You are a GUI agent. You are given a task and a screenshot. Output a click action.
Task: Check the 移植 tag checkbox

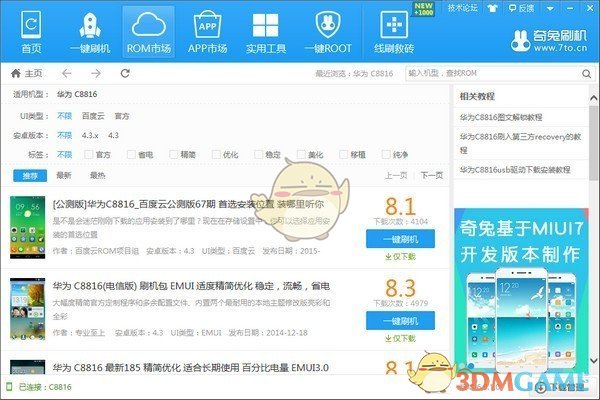pos(344,154)
